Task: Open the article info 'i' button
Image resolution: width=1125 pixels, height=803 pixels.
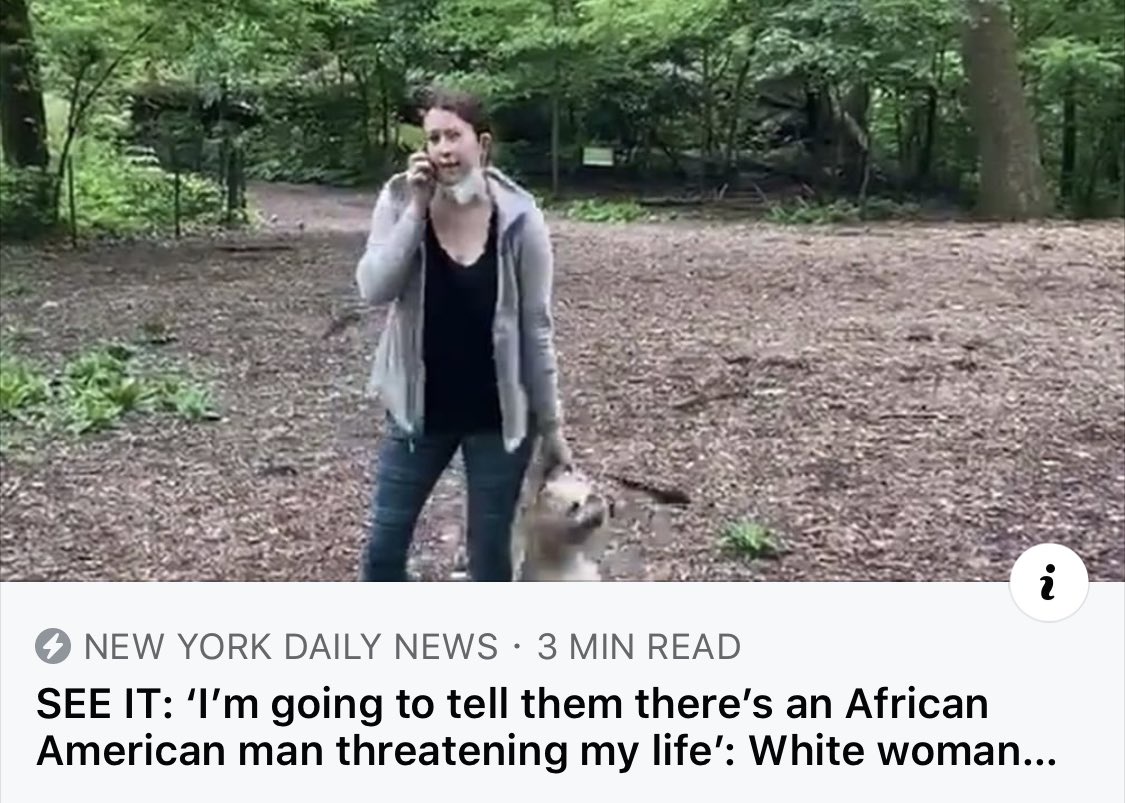Action: click(x=1048, y=582)
